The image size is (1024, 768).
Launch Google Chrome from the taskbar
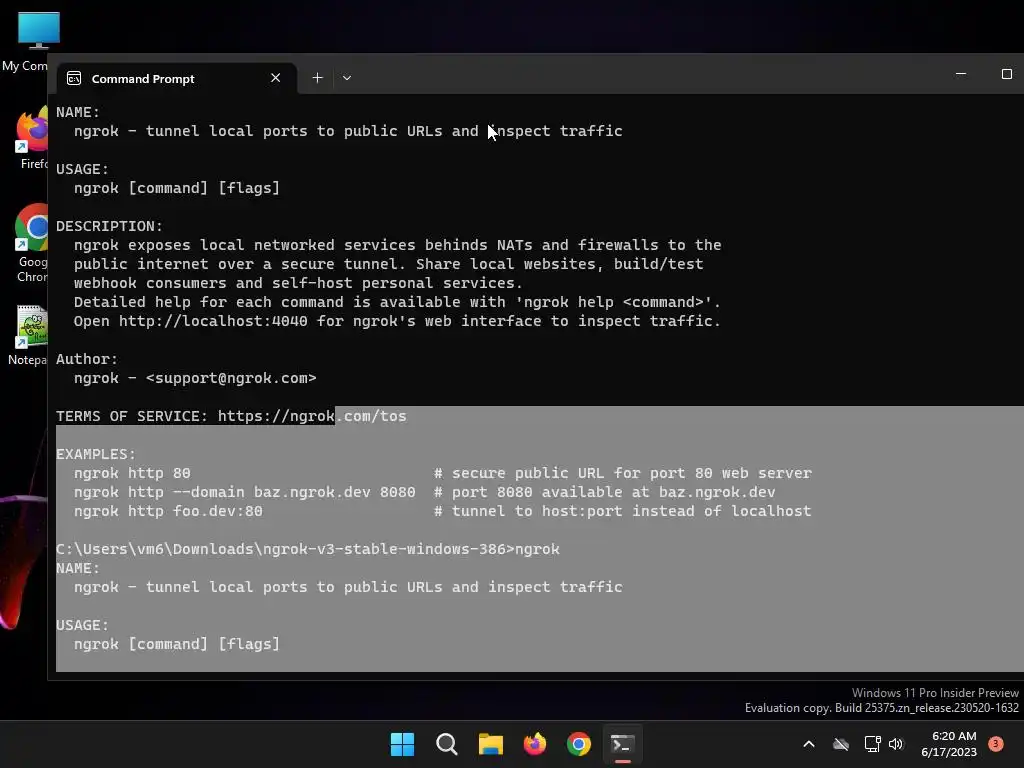(579, 744)
